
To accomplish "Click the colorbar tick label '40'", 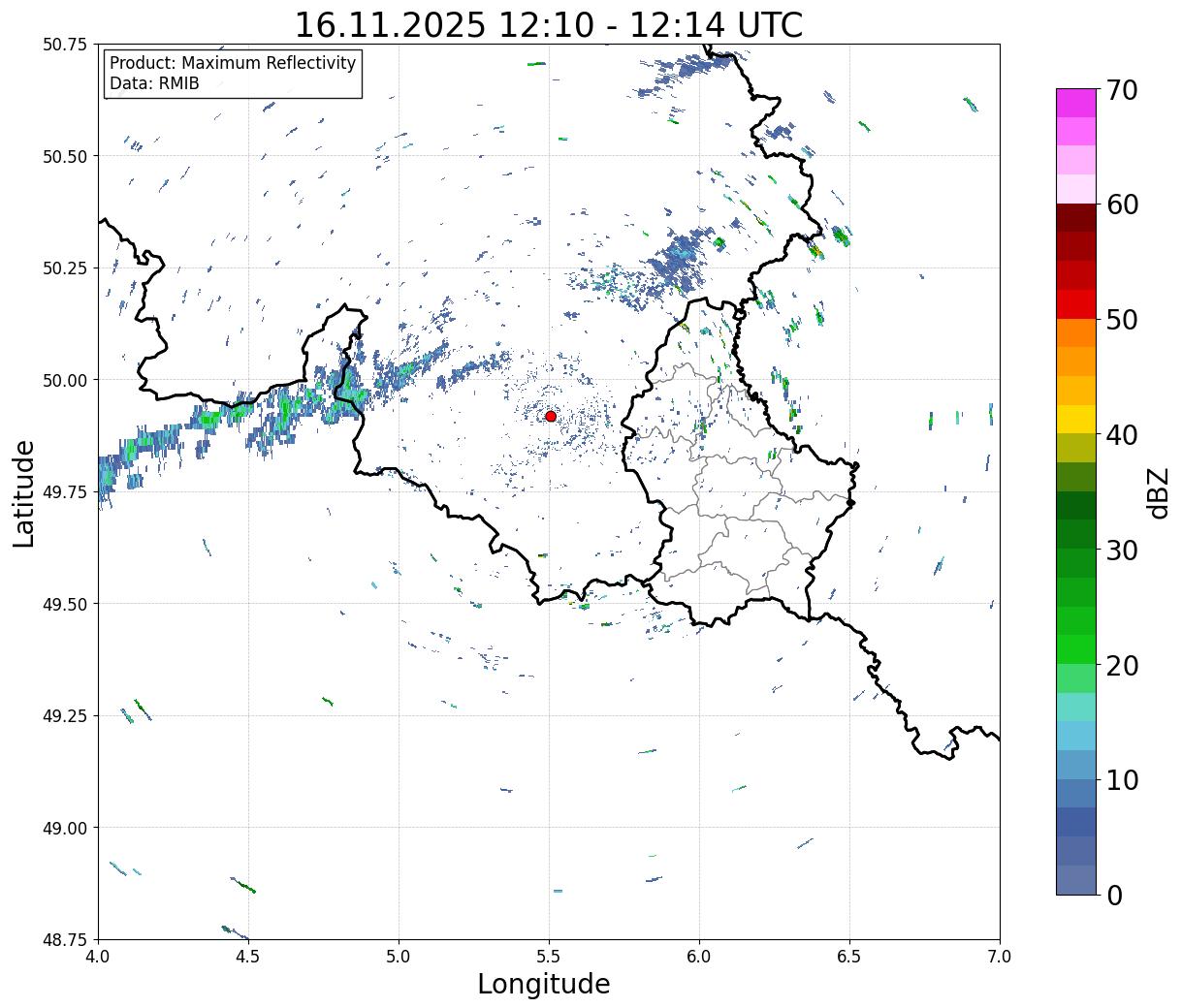I will point(1123,435).
